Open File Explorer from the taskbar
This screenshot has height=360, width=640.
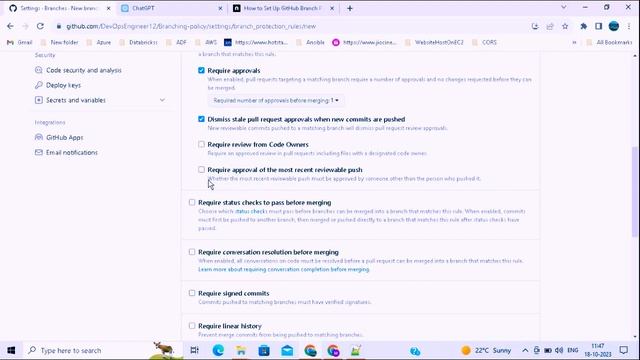tap(241, 350)
